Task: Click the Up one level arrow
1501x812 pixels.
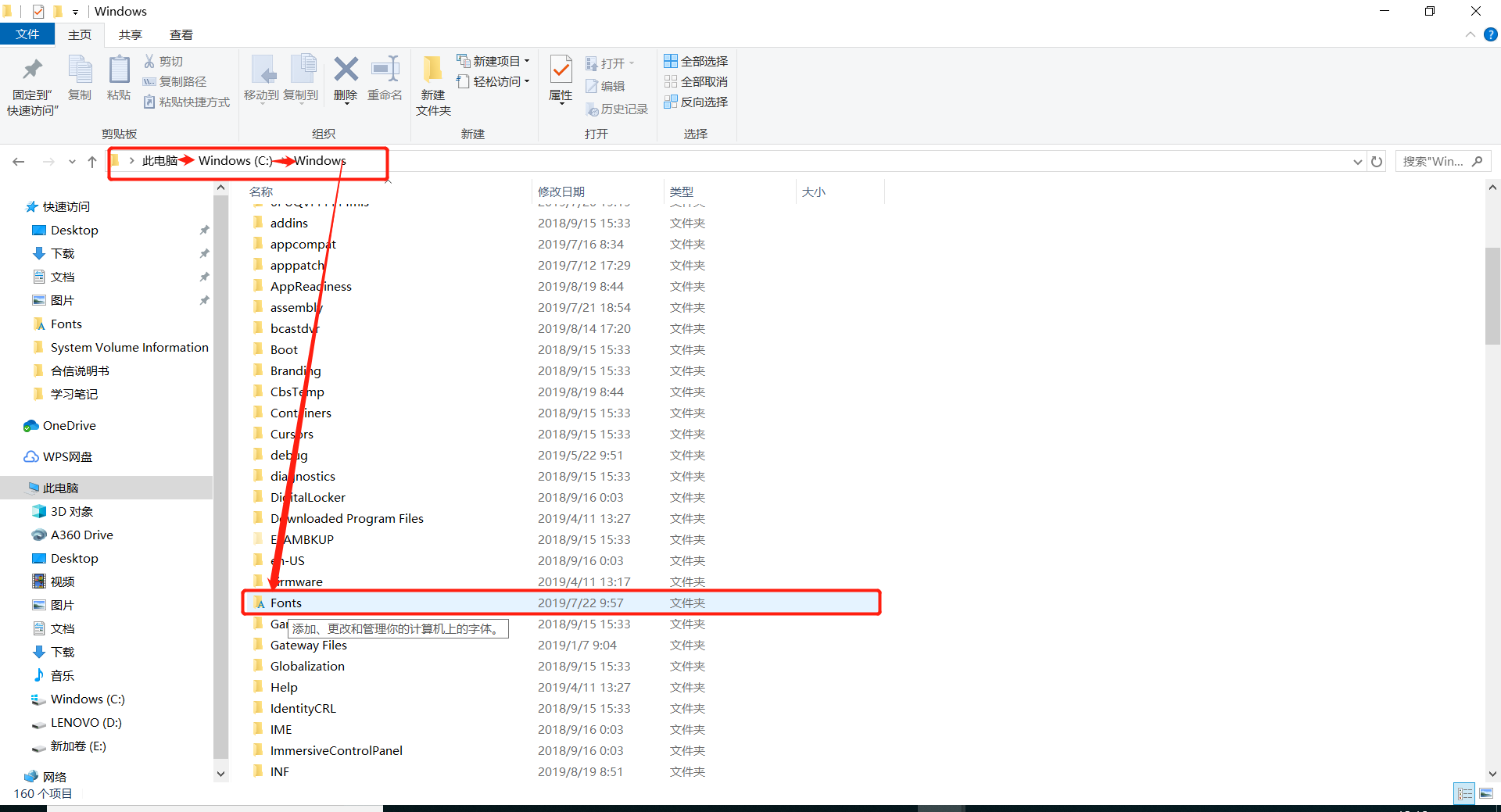Action: [92, 161]
